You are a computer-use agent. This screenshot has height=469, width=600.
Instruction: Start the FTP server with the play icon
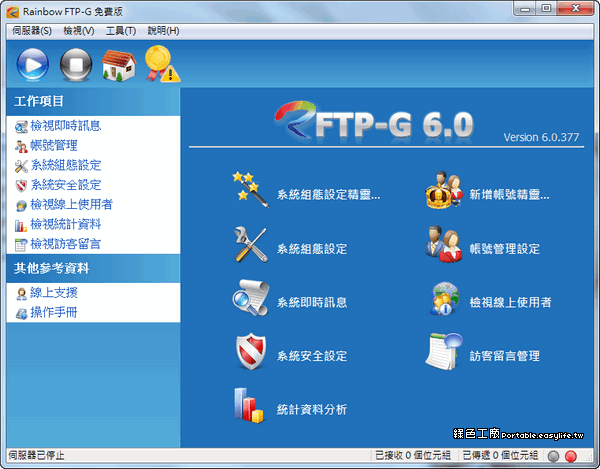click(33, 64)
